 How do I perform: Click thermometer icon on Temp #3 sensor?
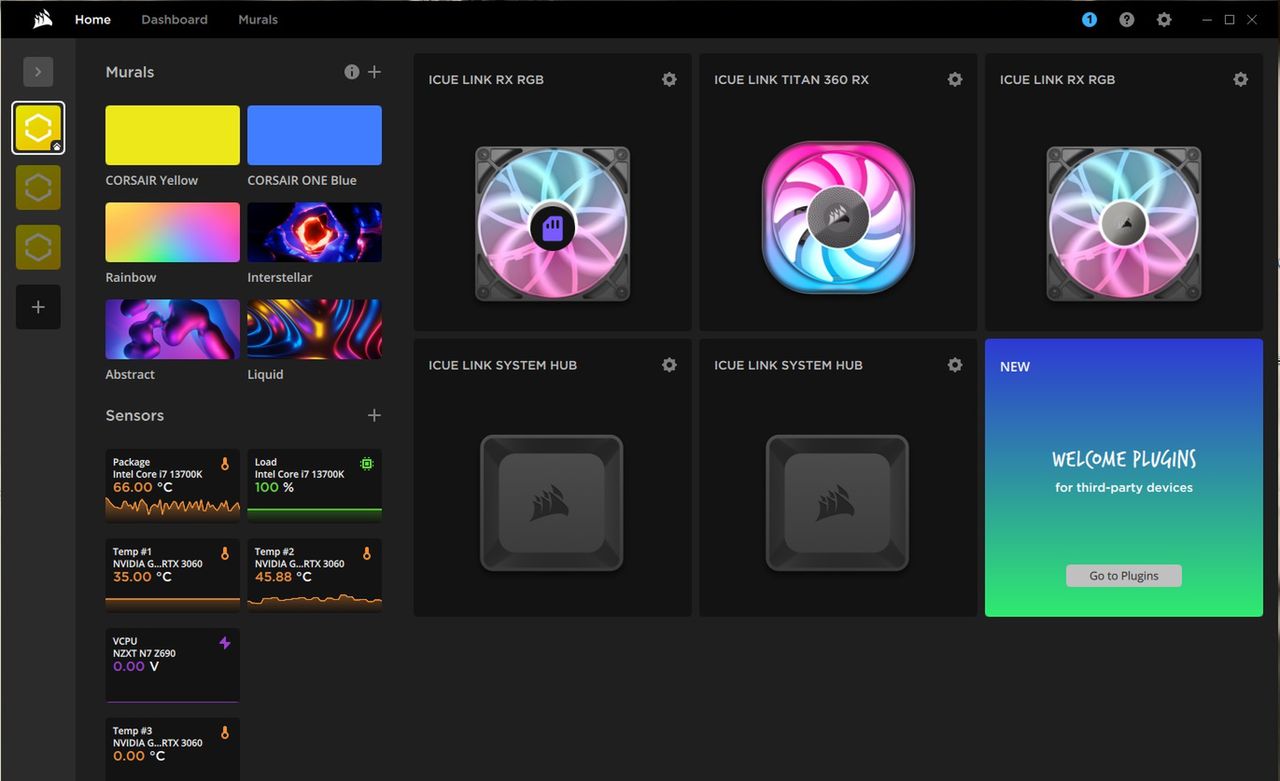tap(225, 732)
